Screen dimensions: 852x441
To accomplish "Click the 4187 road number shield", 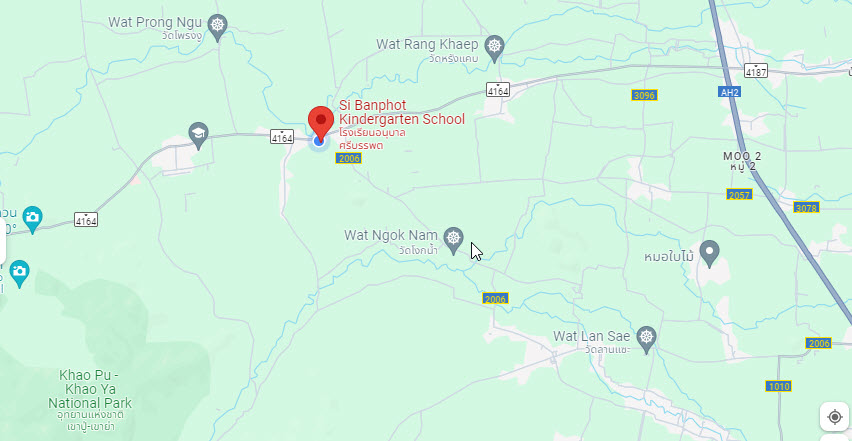I will pyautogui.click(x=756, y=71).
